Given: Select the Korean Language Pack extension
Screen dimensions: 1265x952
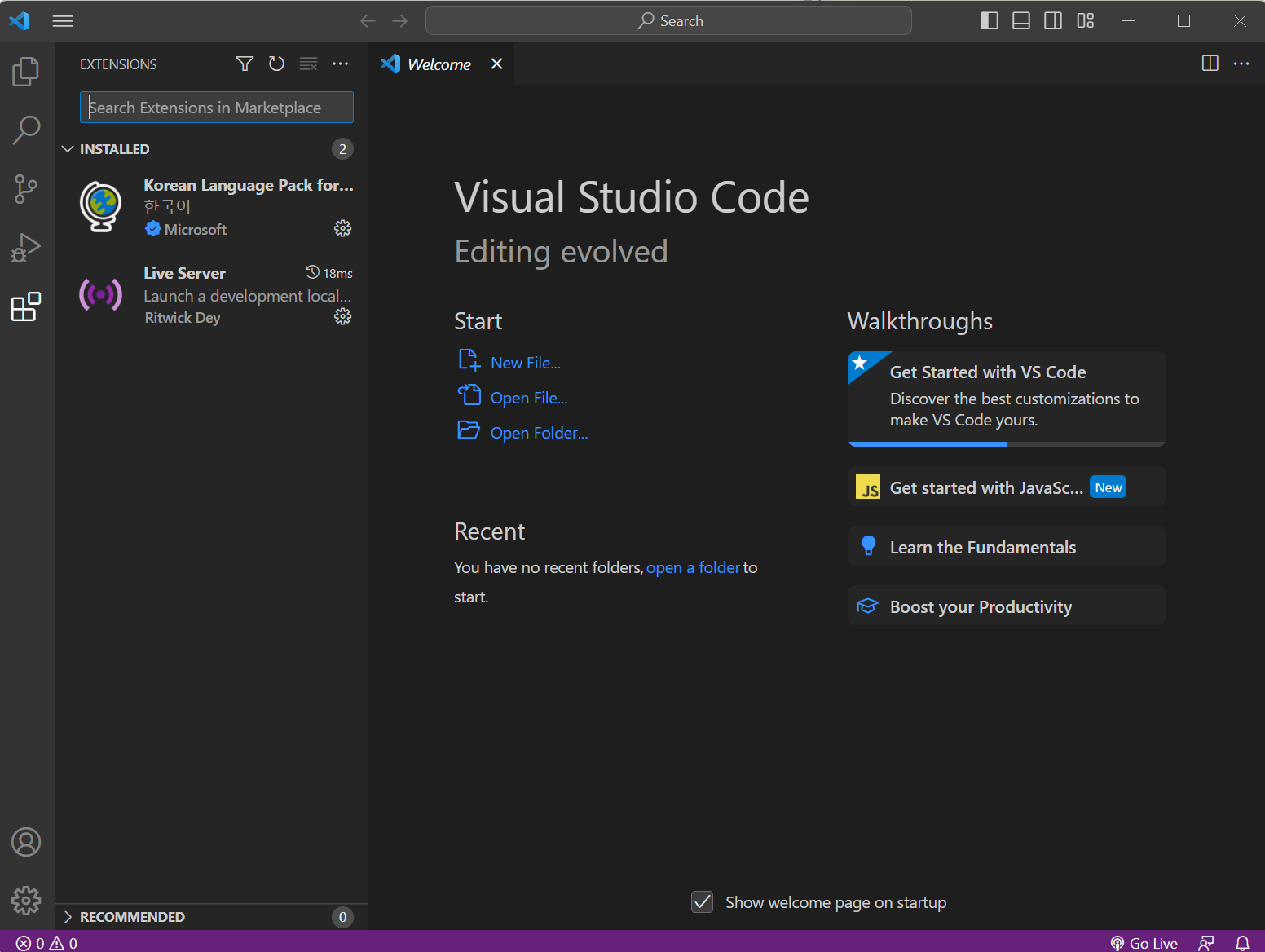Looking at the screenshot, I should pos(214,207).
